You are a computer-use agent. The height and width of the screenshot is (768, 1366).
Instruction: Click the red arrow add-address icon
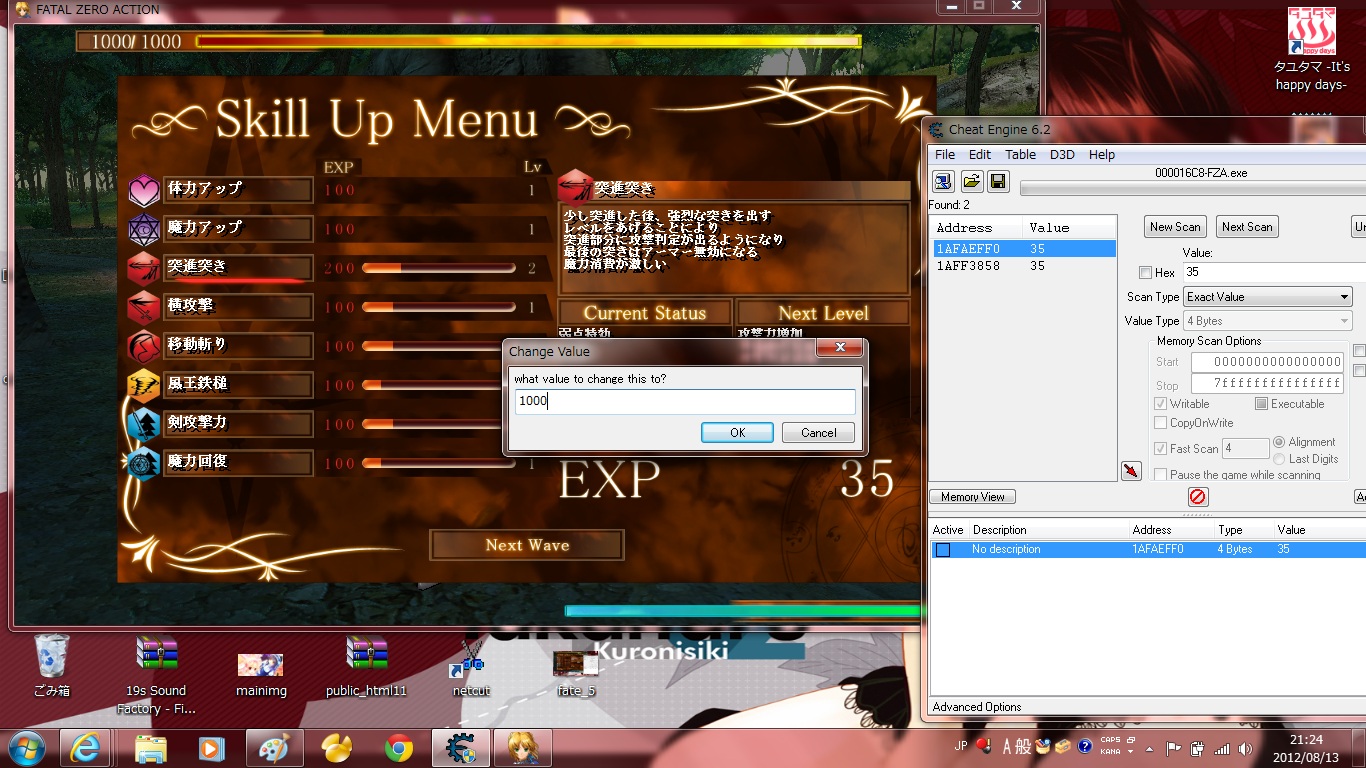click(1131, 471)
